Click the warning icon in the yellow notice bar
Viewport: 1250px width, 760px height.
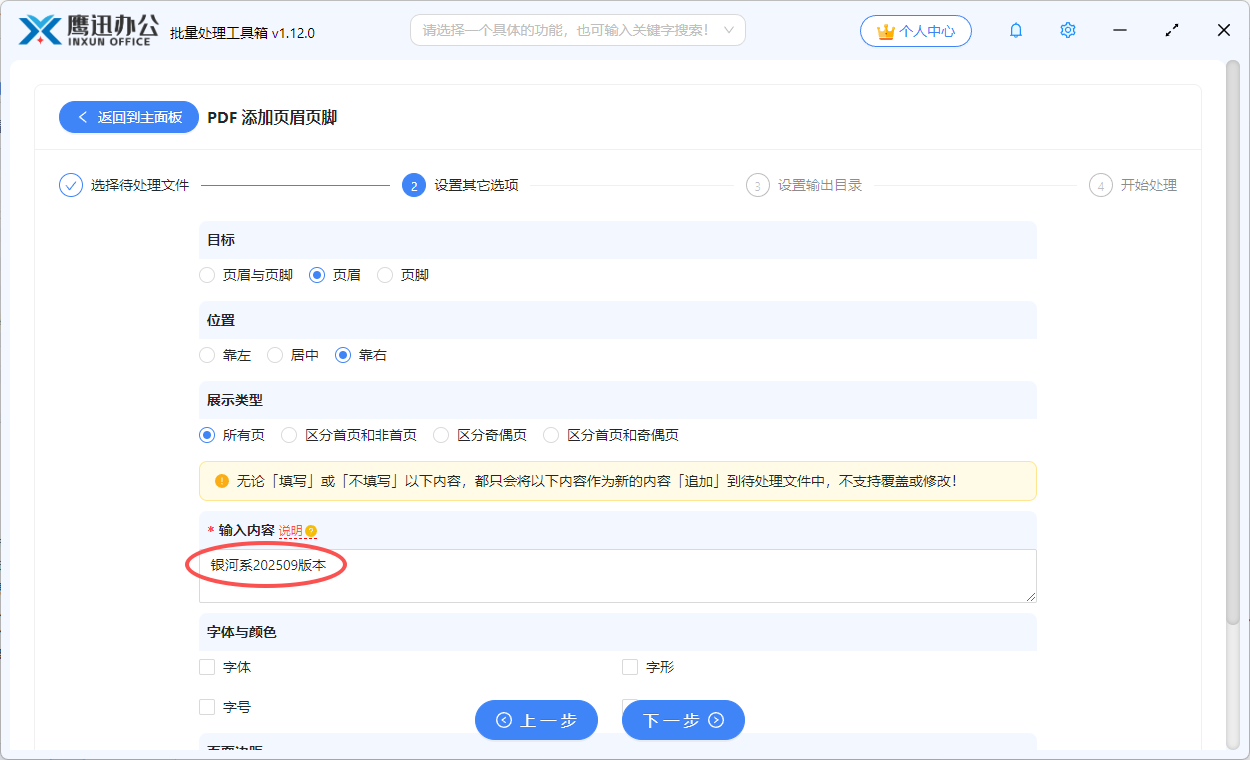(x=221, y=481)
